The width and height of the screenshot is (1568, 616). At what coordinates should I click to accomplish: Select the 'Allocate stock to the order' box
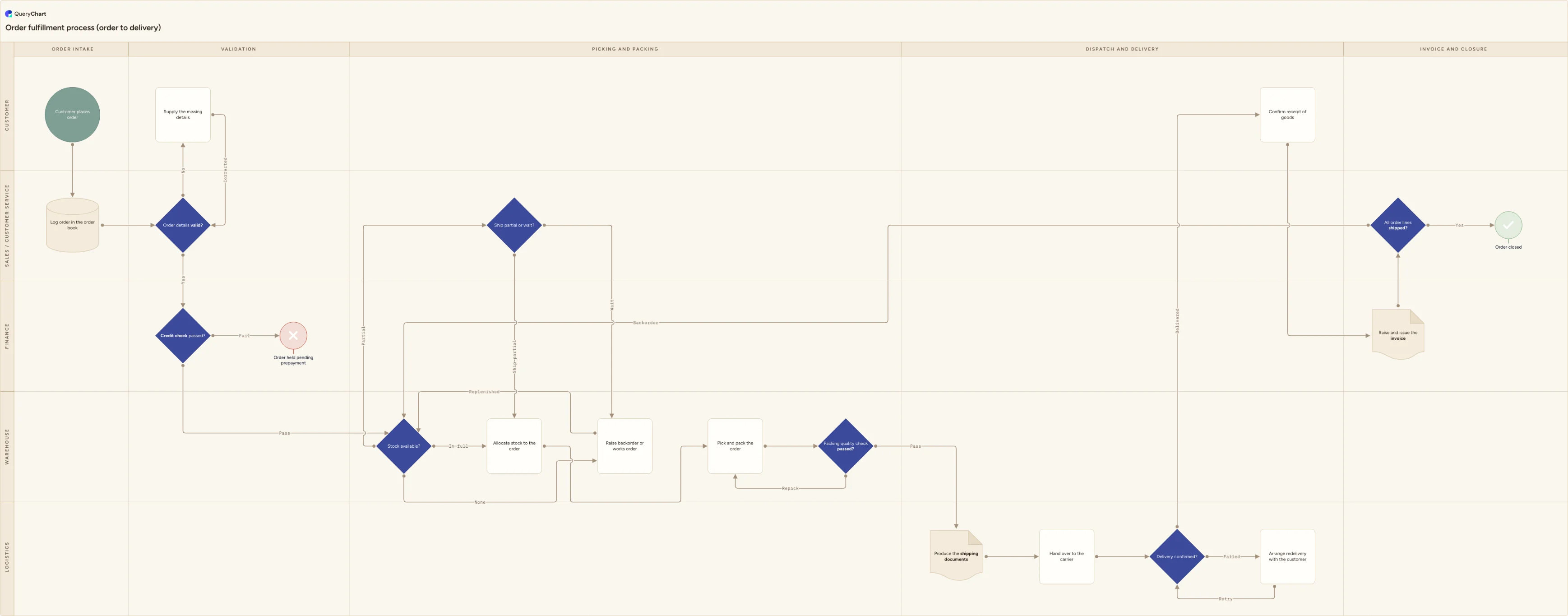[514, 446]
